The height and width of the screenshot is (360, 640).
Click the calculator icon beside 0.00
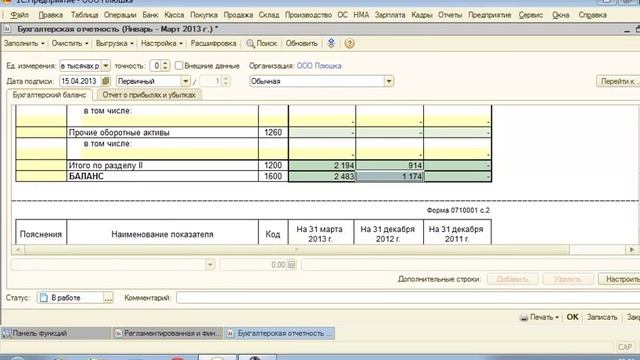point(291,265)
